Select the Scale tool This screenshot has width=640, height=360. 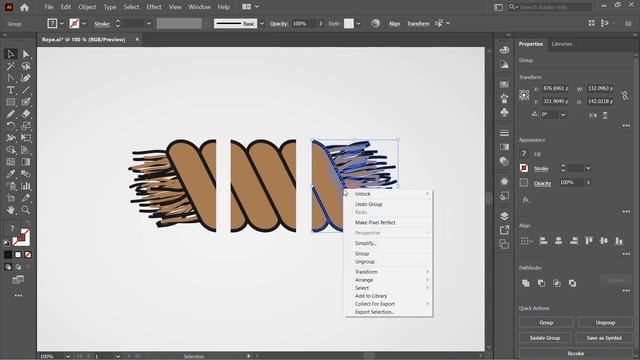tap(26, 126)
